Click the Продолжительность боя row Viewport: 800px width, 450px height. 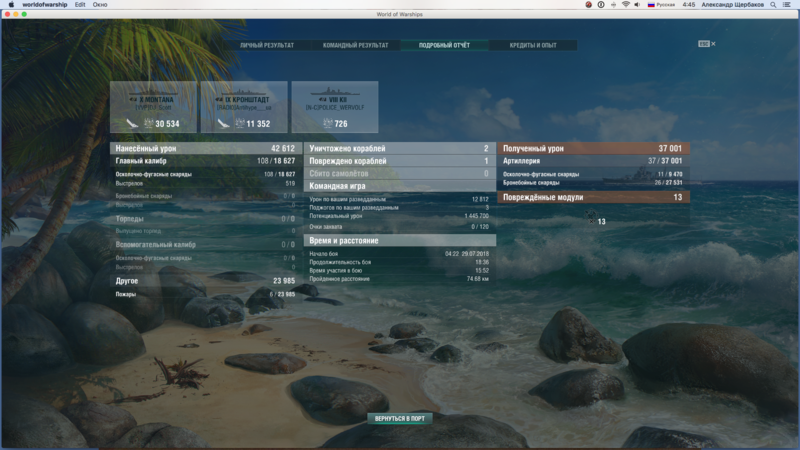400,262
